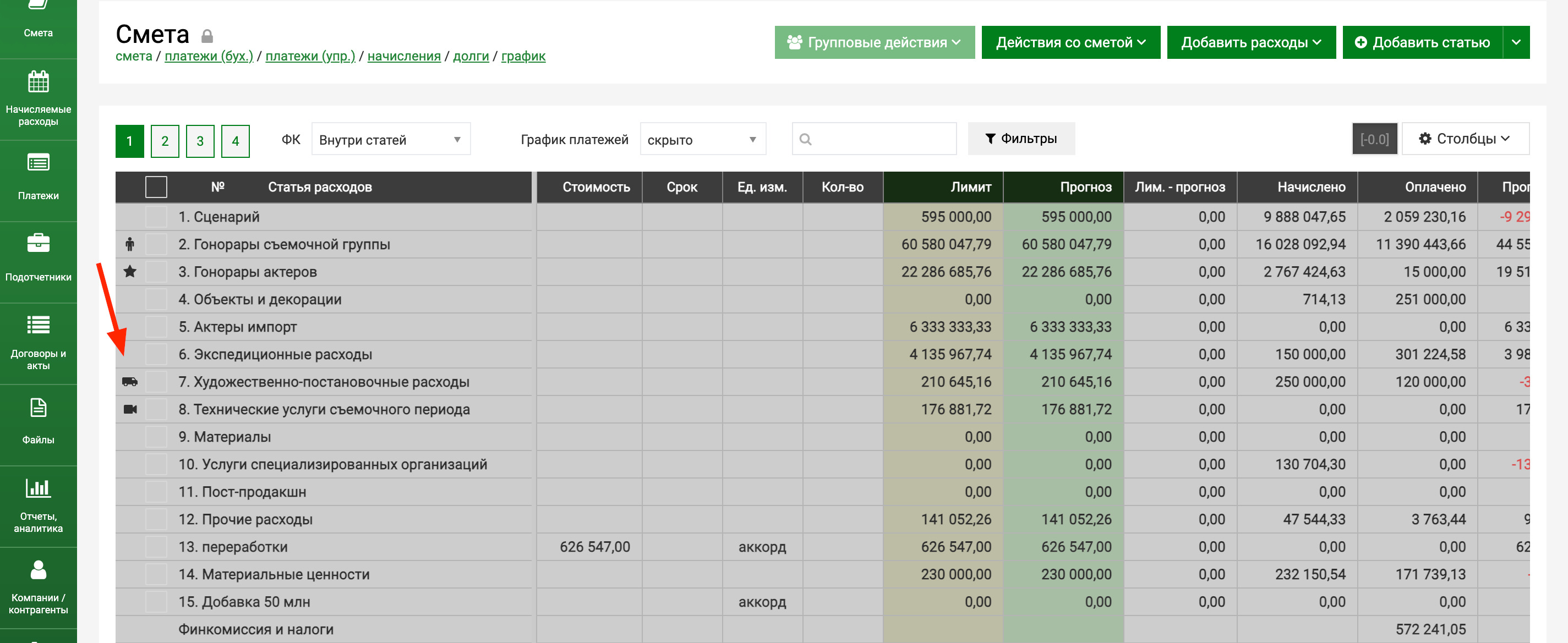Viewport: 1568px width, 643px height.
Task: Switch to level tab 3
Action: pyautogui.click(x=200, y=141)
